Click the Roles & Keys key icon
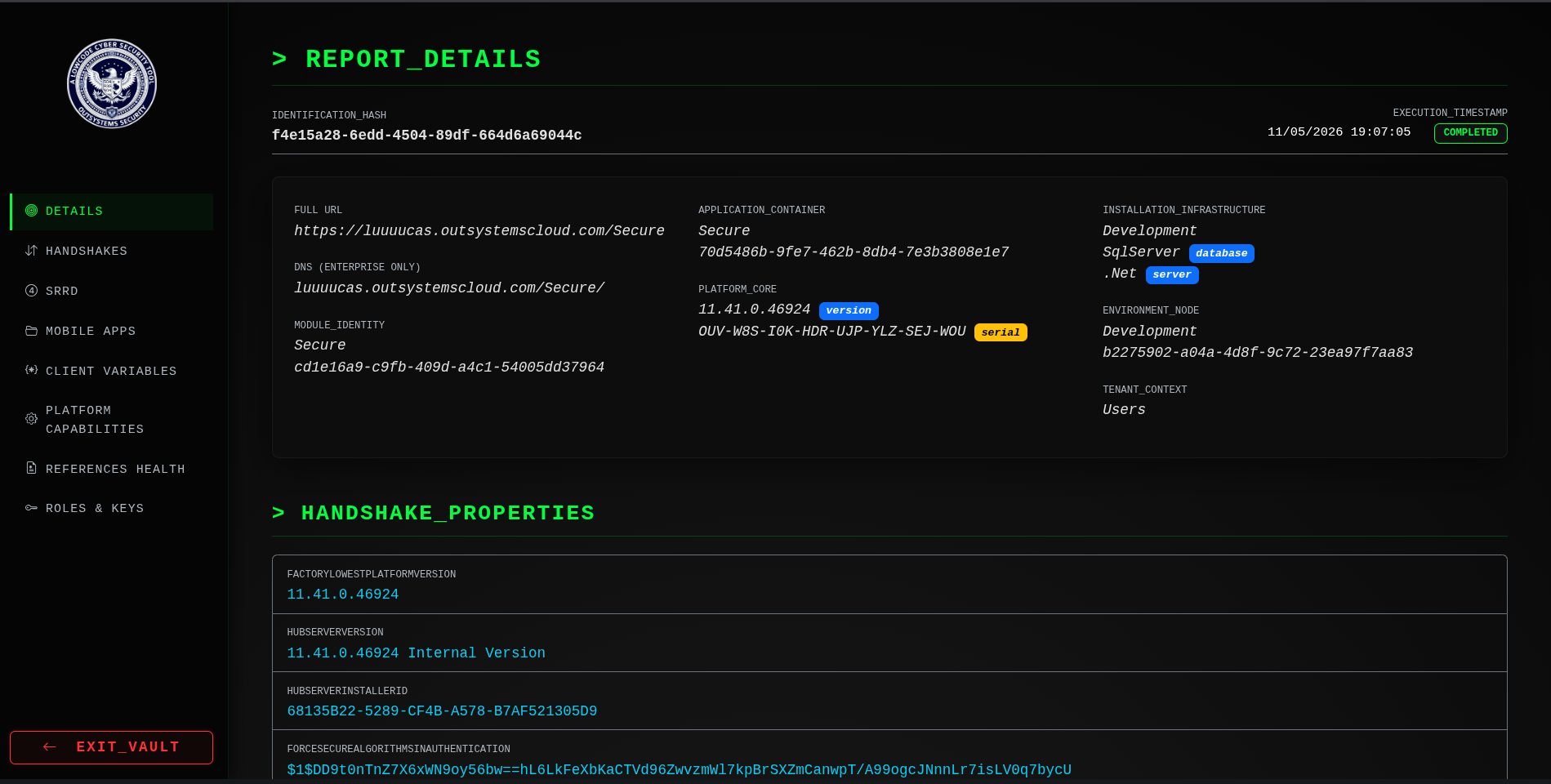The image size is (1551, 784). [x=31, y=508]
